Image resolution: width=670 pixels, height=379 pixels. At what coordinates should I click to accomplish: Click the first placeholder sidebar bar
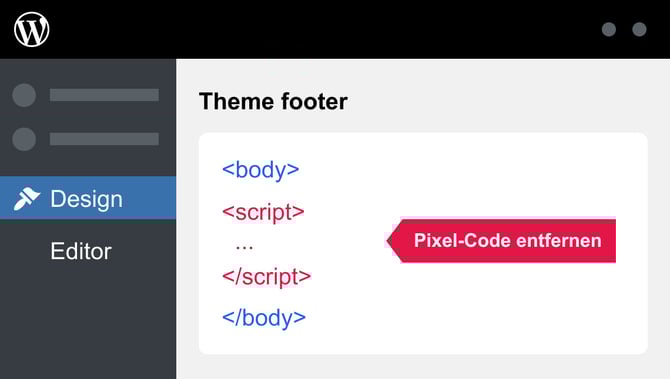(104, 95)
